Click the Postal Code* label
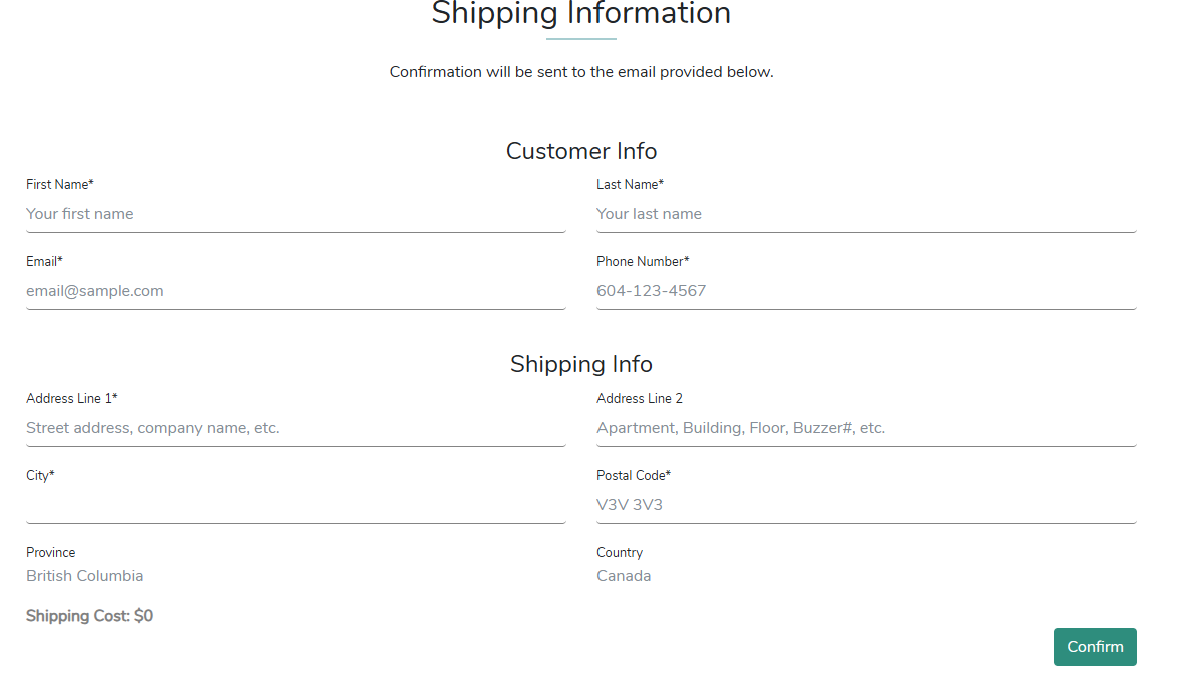Image resolution: width=1198 pixels, height=686 pixels. (x=633, y=476)
